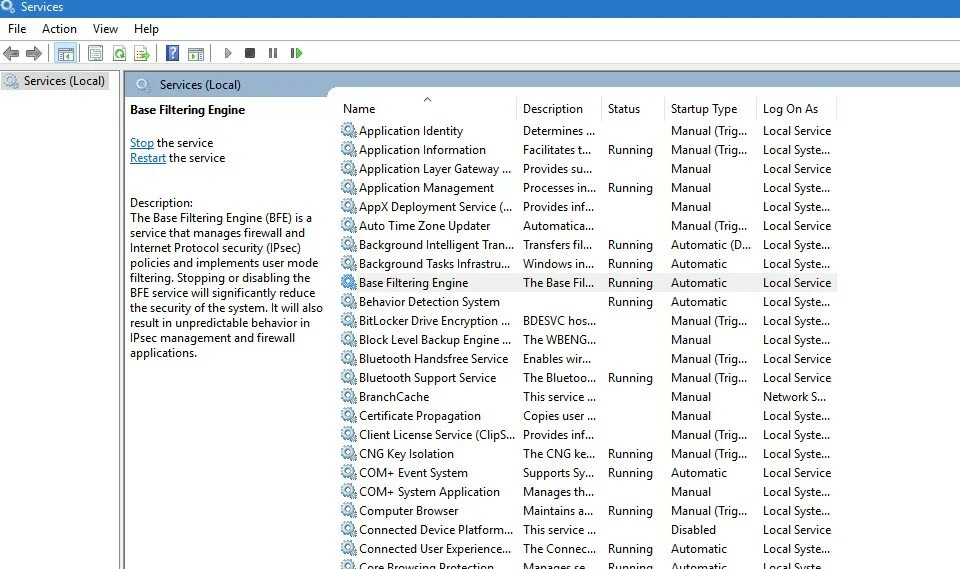Click gear icon of Application Identity
960x569 pixels.
(x=348, y=130)
